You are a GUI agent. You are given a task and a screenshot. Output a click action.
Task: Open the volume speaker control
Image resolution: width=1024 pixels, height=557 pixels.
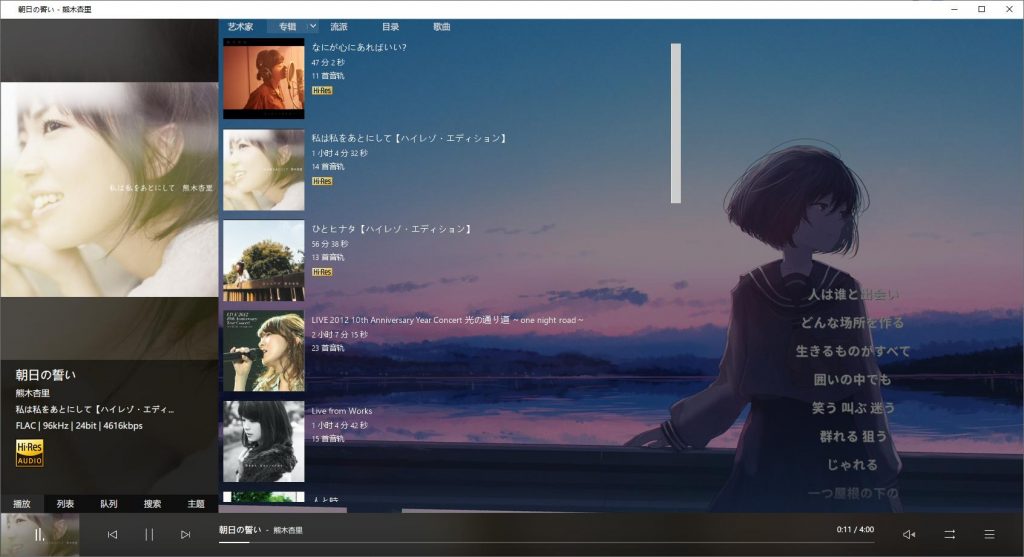point(908,534)
